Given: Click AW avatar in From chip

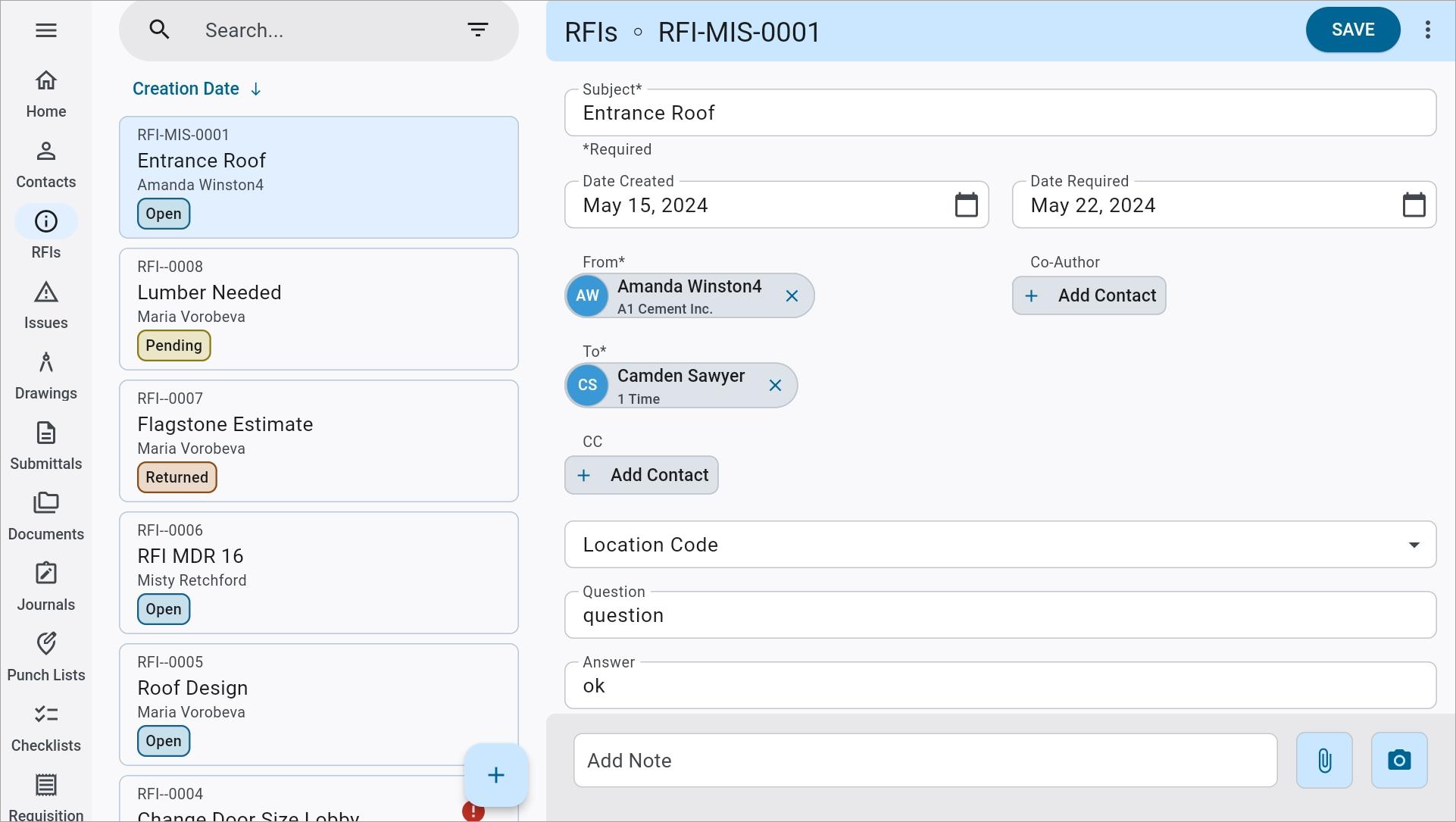Looking at the screenshot, I should (x=587, y=295).
